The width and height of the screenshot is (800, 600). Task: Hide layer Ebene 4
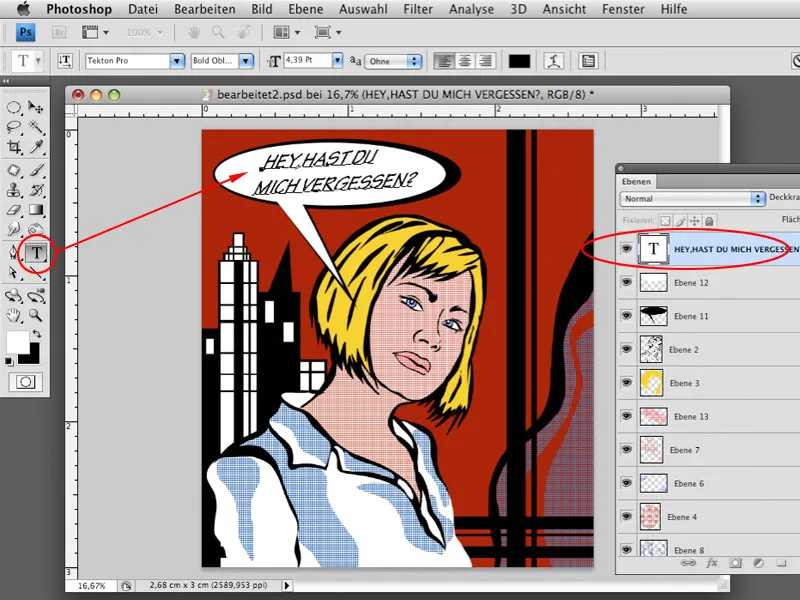(627, 516)
